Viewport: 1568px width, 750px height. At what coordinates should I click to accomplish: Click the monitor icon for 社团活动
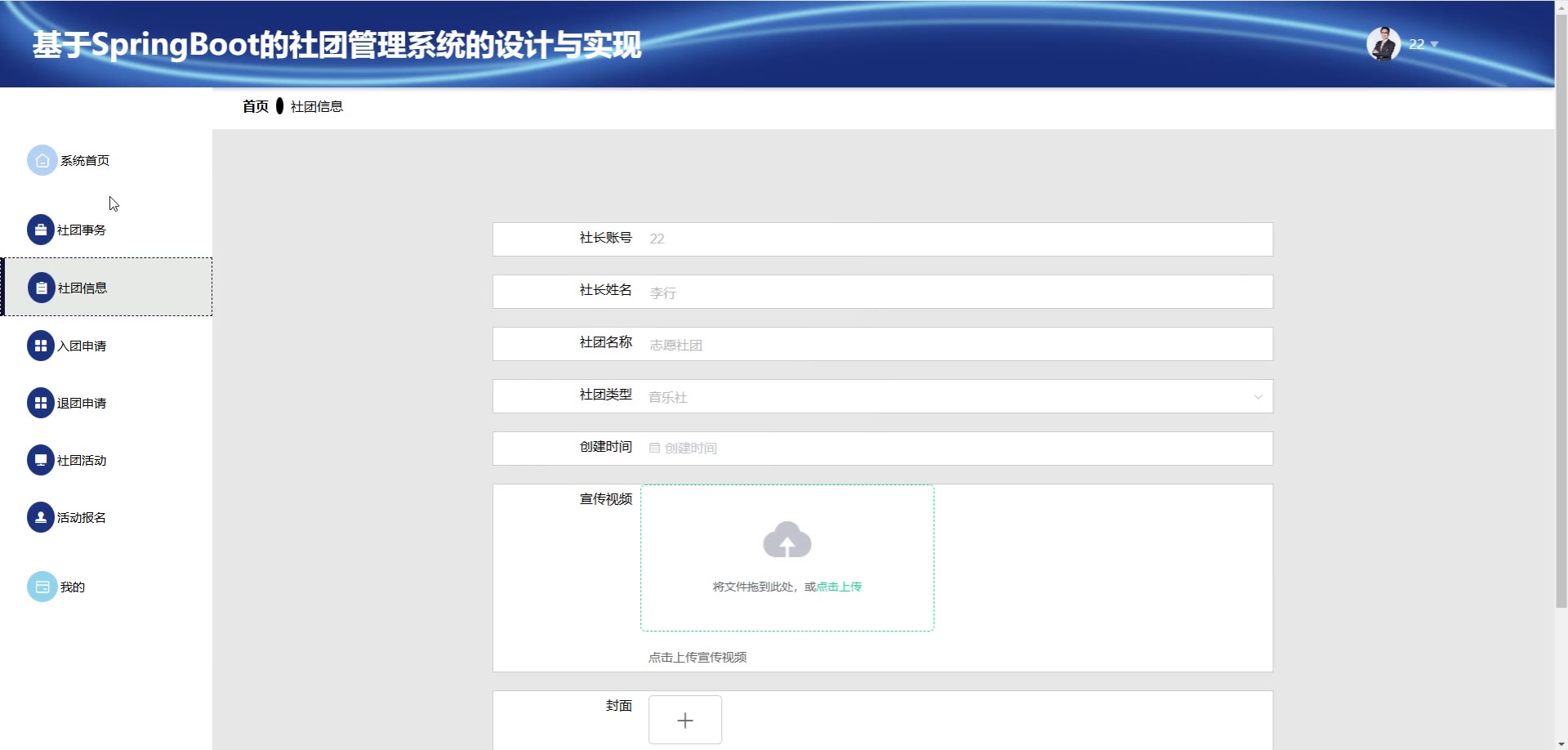click(41, 461)
